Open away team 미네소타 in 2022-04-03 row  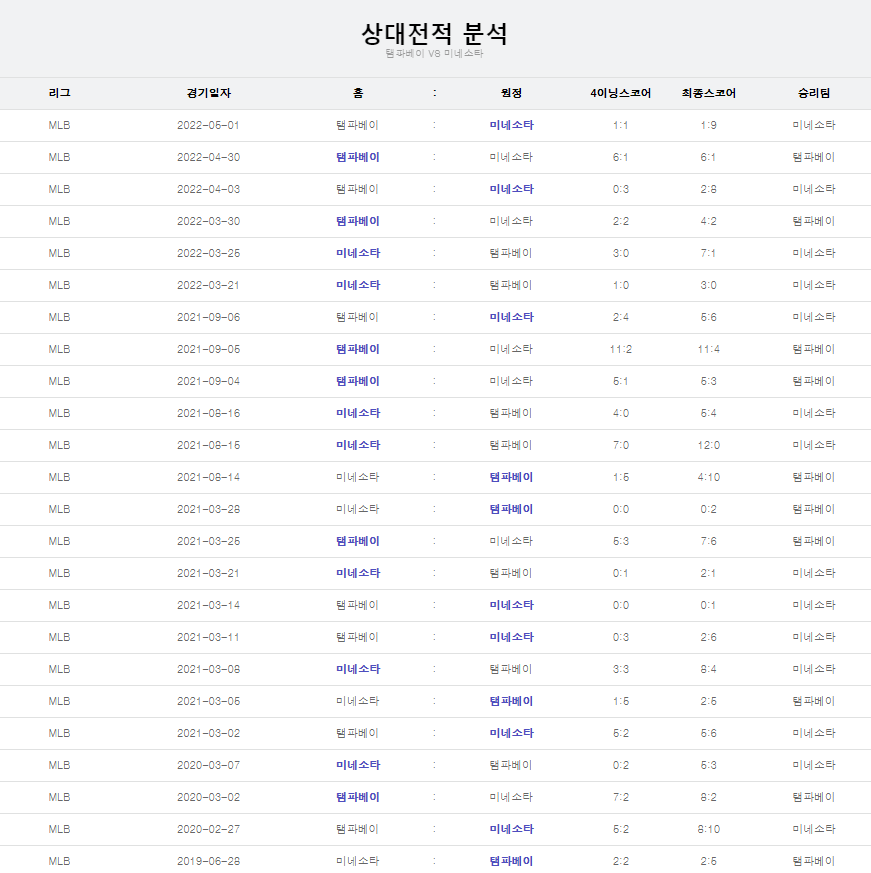point(511,189)
